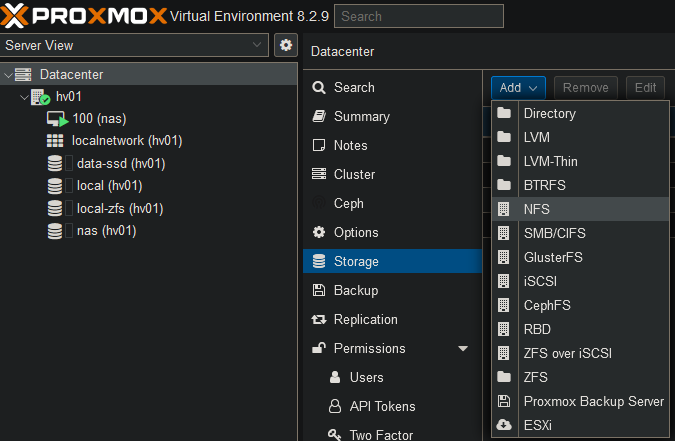Open the Server View dropdown
The width and height of the screenshot is (675, 441).
[135, 45]
